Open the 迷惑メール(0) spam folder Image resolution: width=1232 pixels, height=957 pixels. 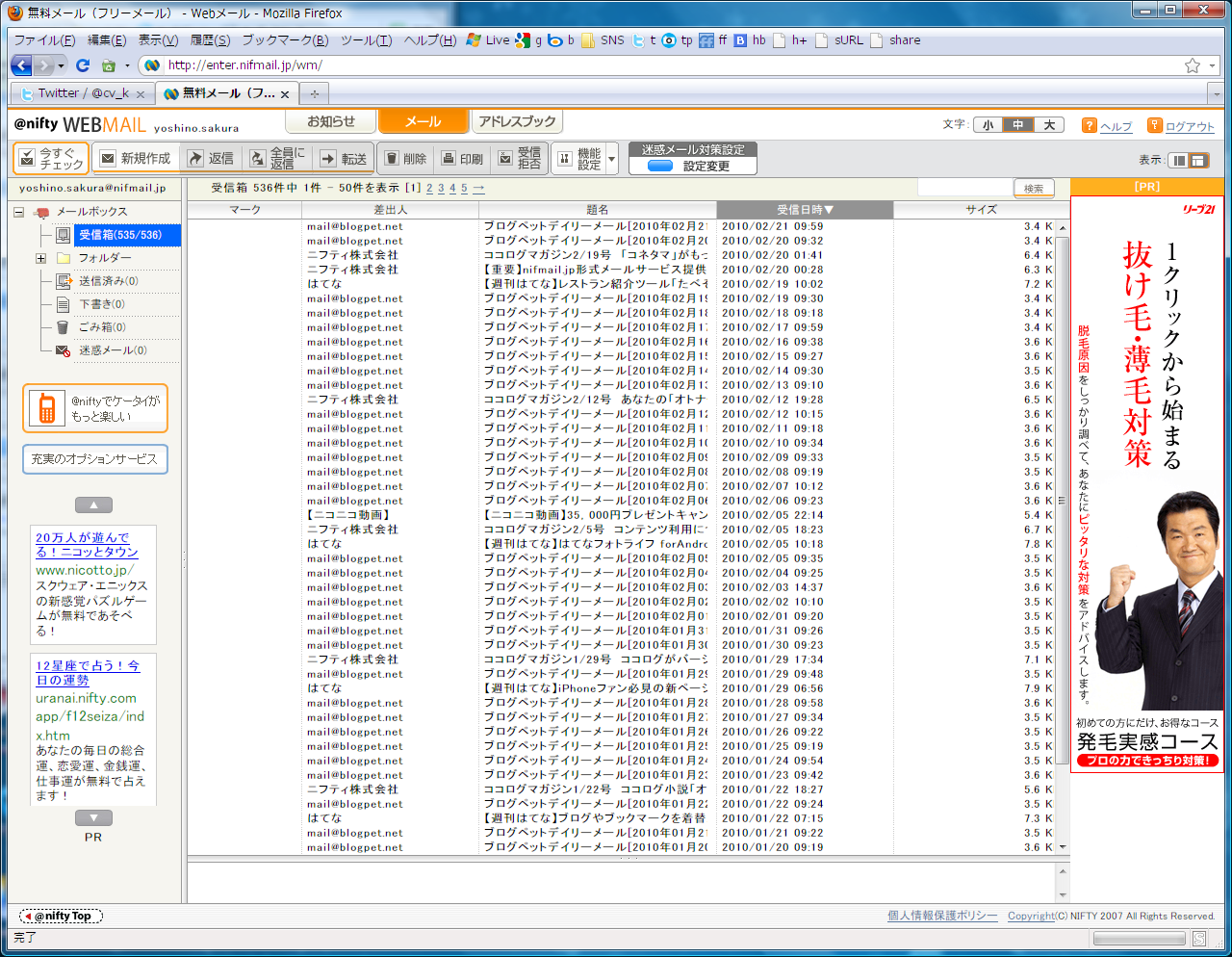point(113,350)
